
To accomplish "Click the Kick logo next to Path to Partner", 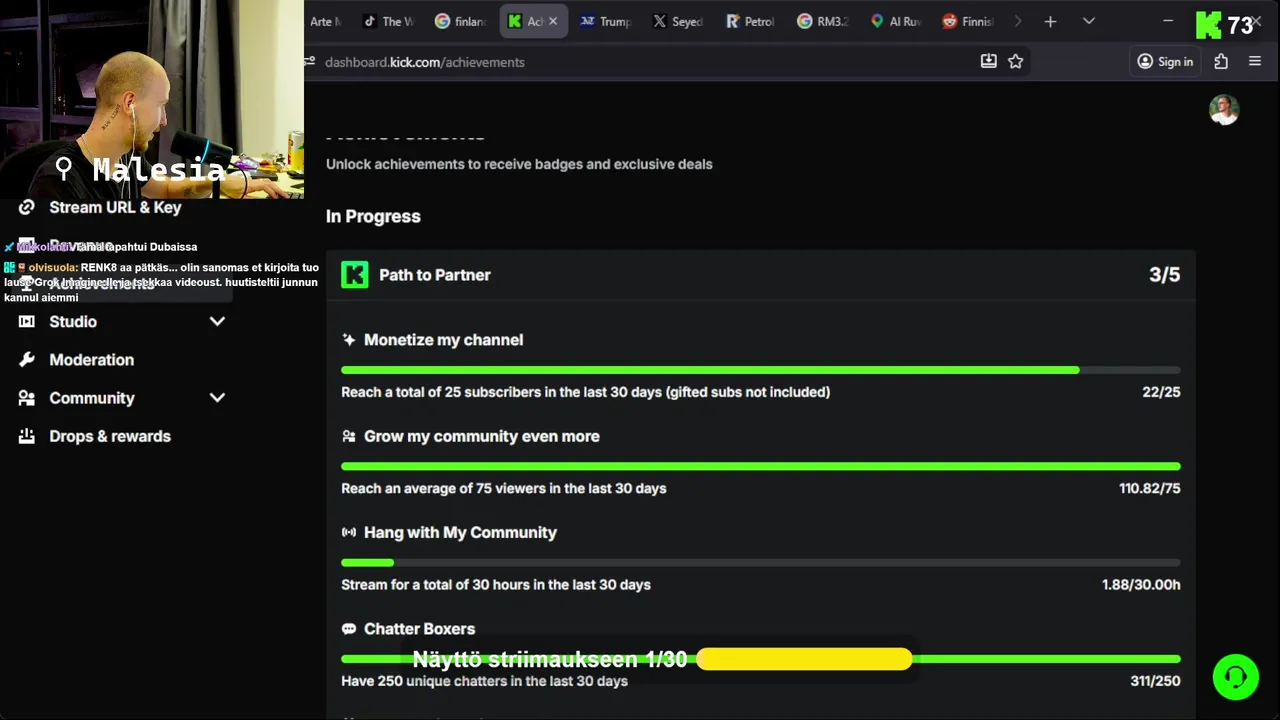I will 355,275.
